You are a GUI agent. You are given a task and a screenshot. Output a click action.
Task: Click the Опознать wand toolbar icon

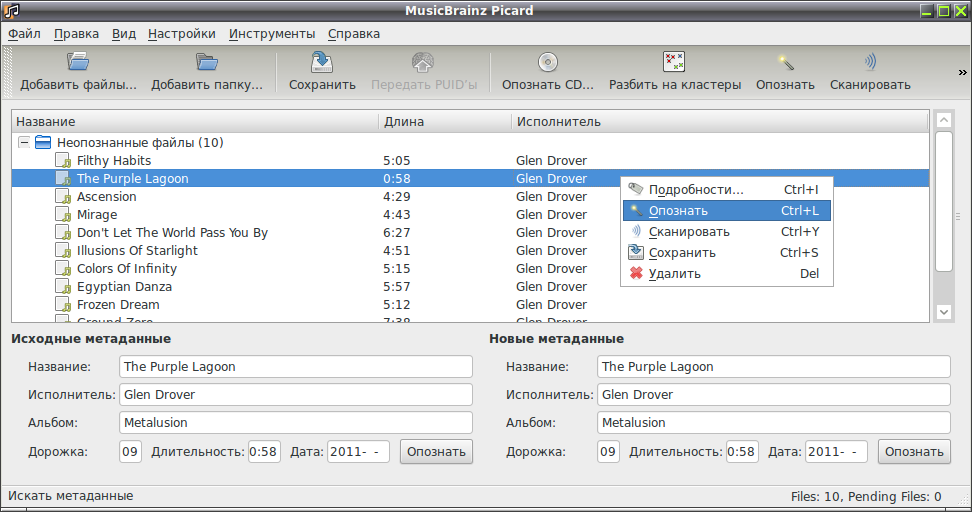(x=785, y=62)
